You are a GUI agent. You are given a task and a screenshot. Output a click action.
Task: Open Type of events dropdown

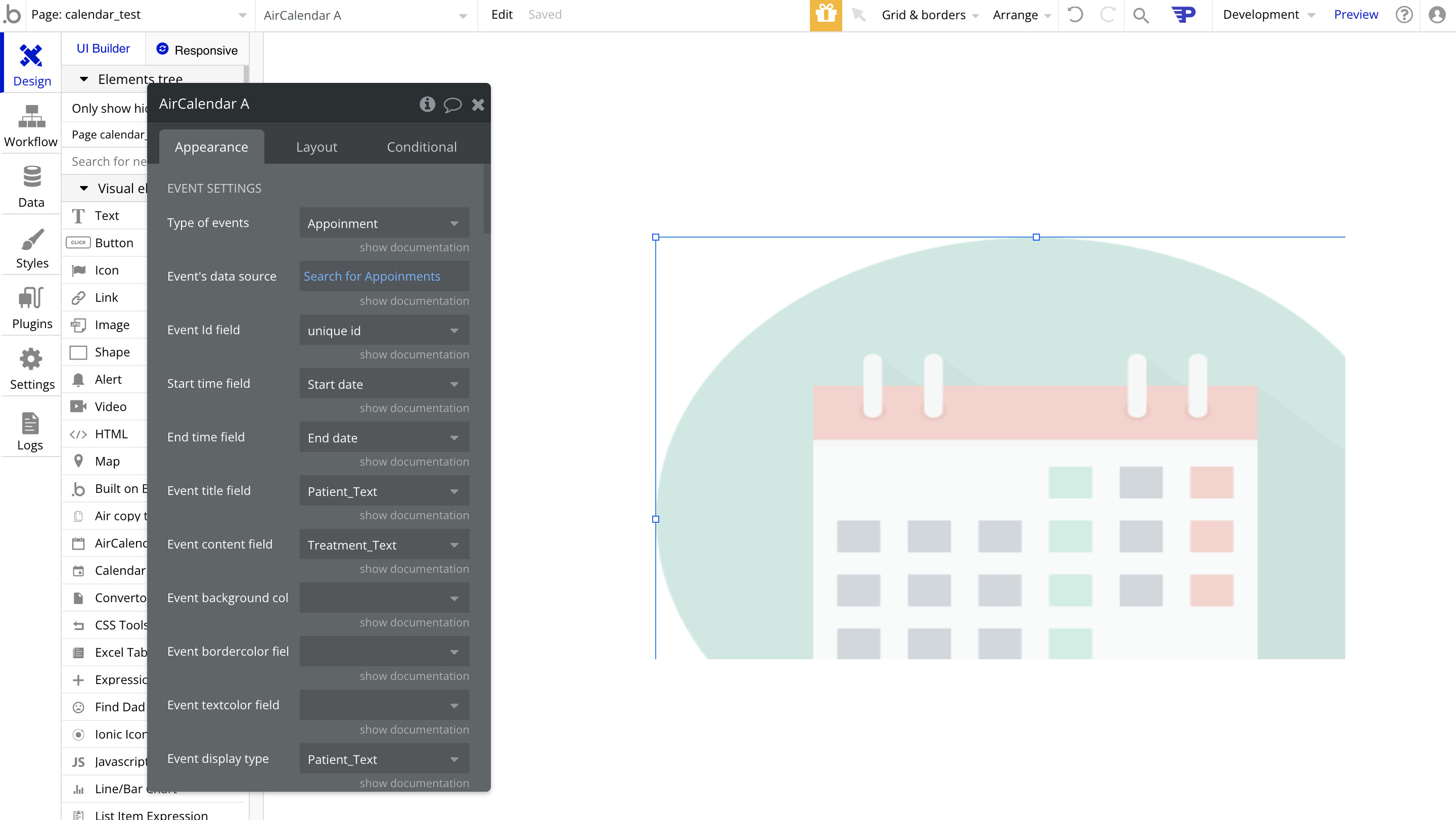click(x=384, y=223)
